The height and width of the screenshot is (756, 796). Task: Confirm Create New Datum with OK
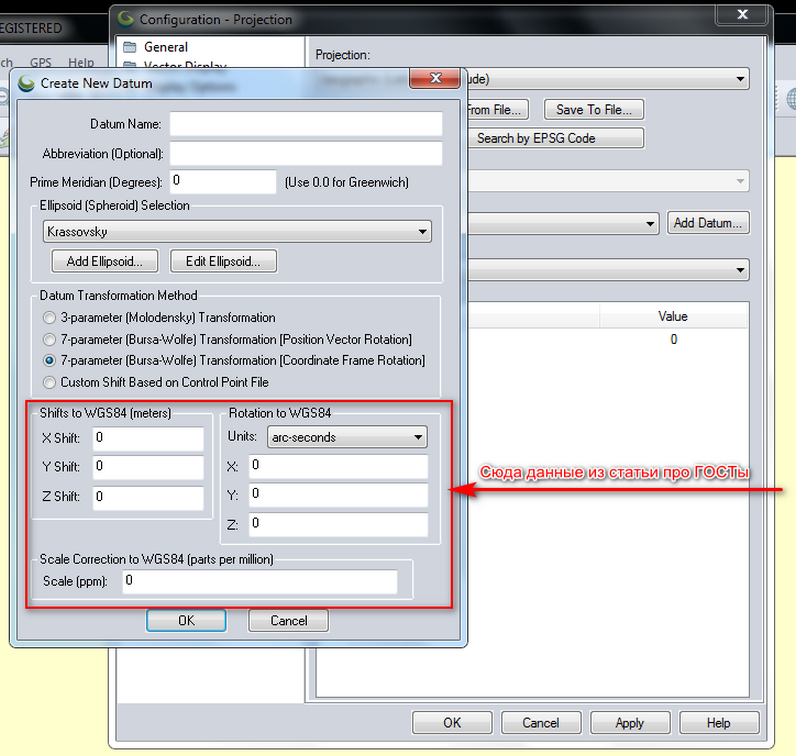186,620
